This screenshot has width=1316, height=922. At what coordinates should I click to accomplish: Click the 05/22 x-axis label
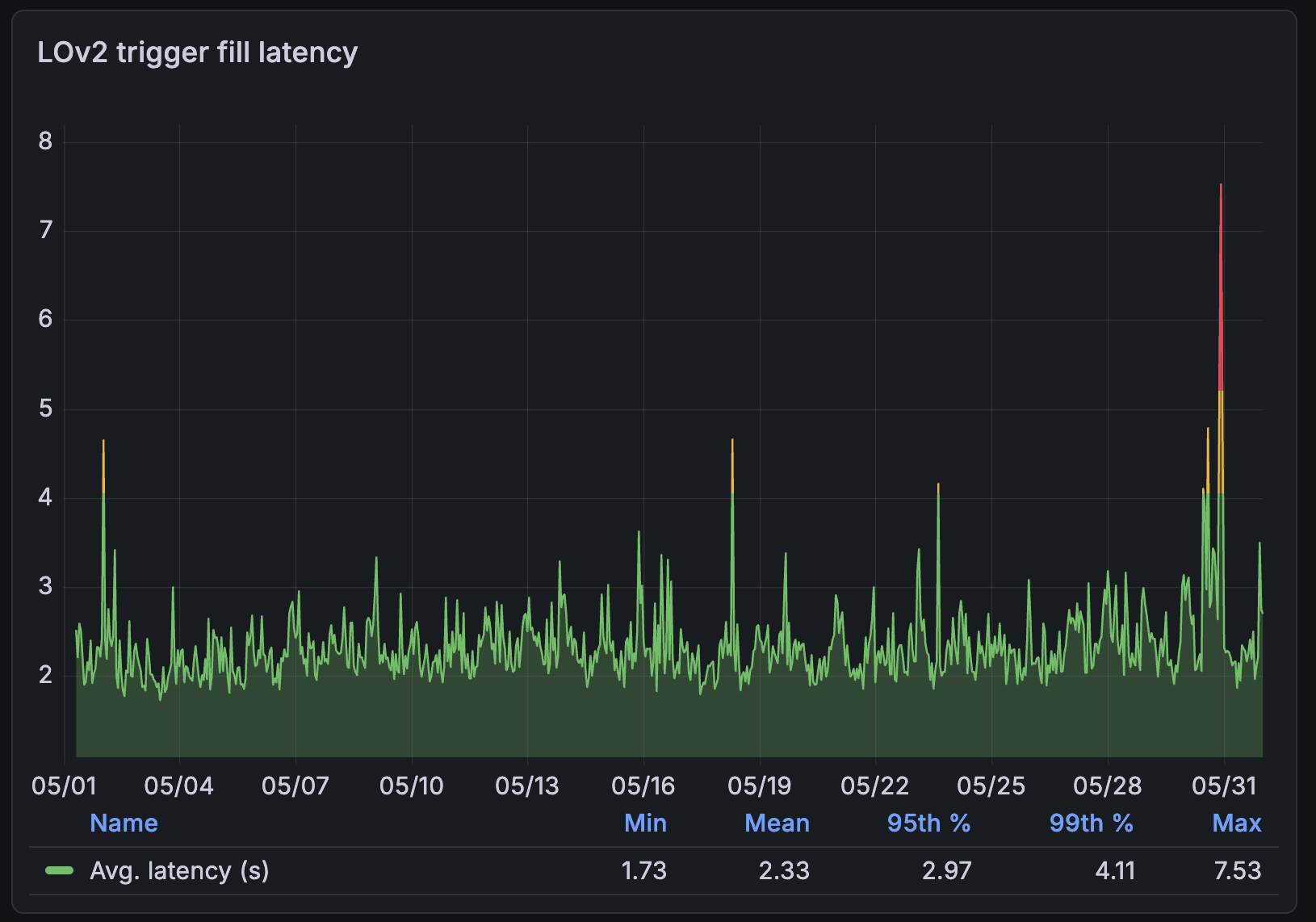tap(875, 786)
